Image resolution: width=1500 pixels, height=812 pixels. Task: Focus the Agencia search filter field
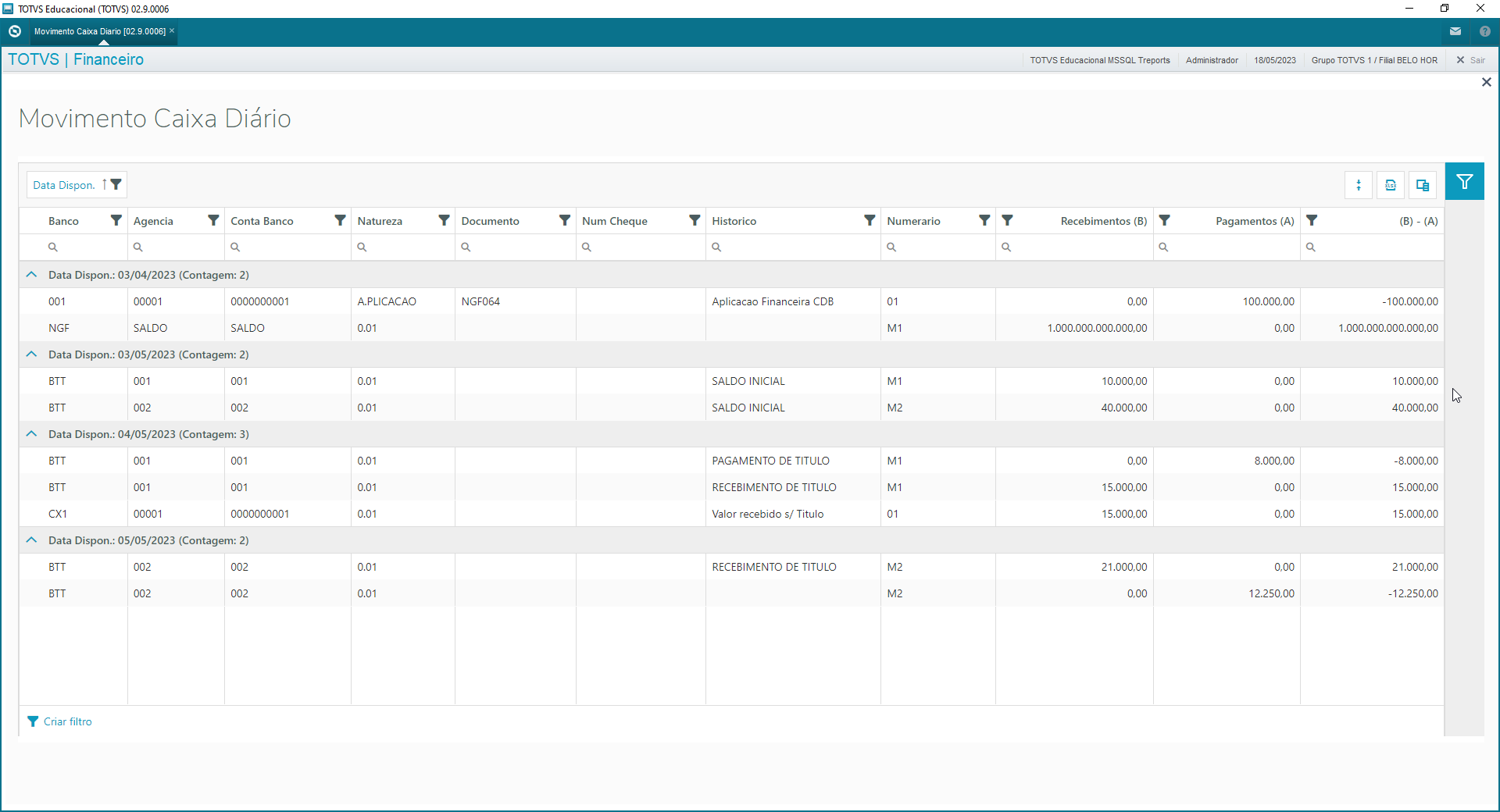pyautogui.click(x=176, y=247)
